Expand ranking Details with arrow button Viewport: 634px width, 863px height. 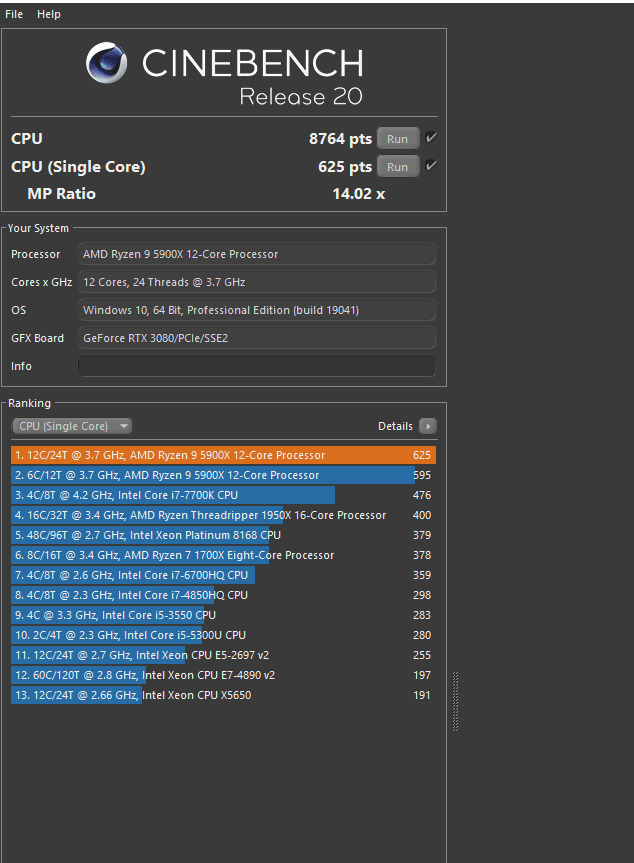tap(428, 426)
